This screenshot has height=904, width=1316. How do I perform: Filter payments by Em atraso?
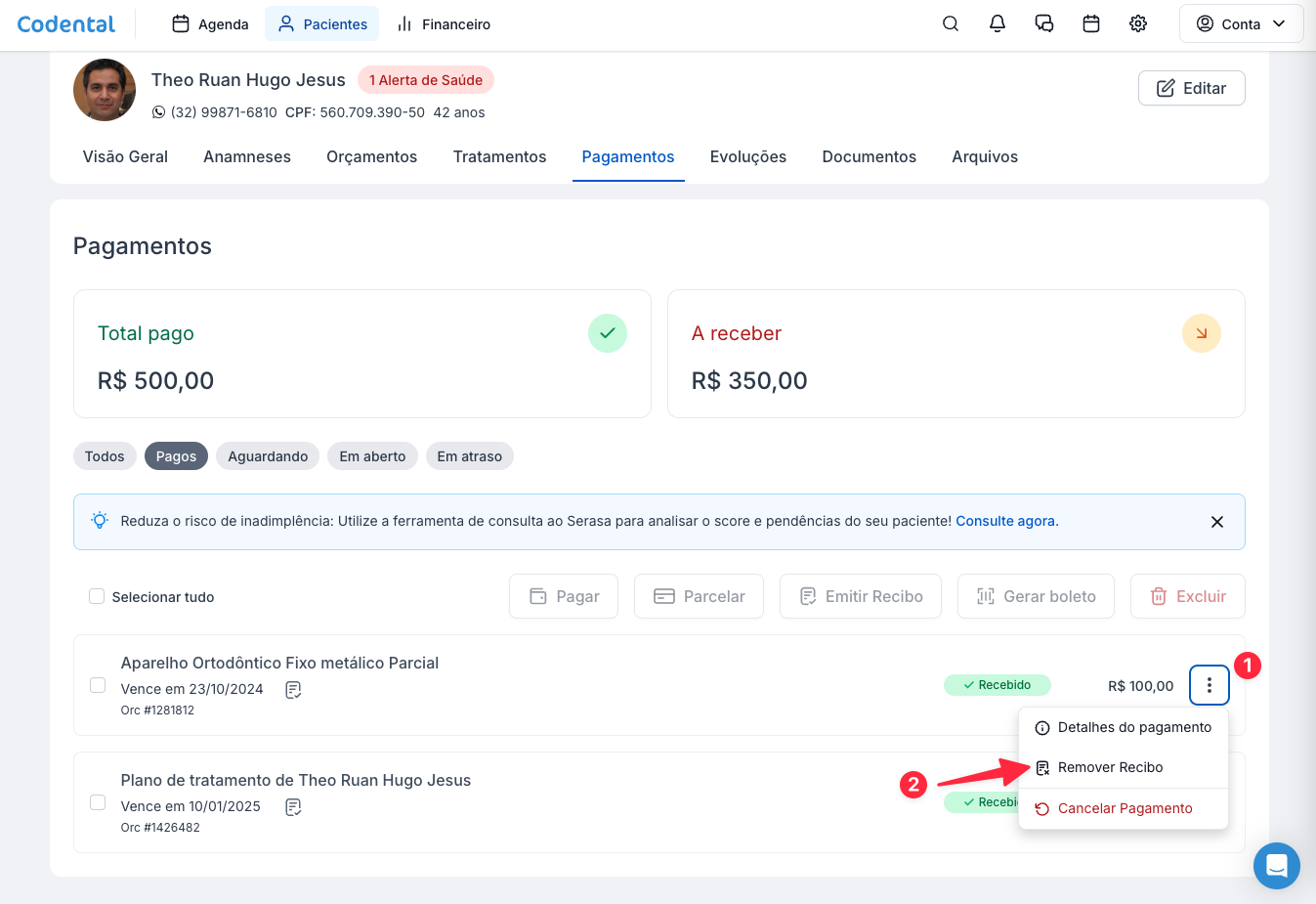tap(469, 456)
